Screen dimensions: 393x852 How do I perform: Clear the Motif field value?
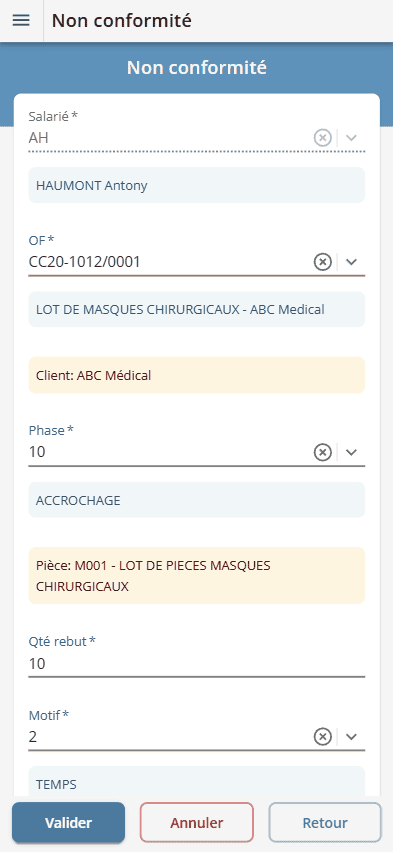coord(322,737)
